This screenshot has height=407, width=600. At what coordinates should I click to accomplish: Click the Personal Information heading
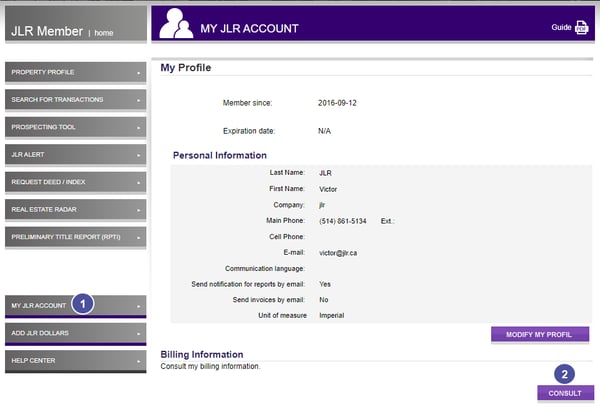pyautogui.click(x=220, y=155)
